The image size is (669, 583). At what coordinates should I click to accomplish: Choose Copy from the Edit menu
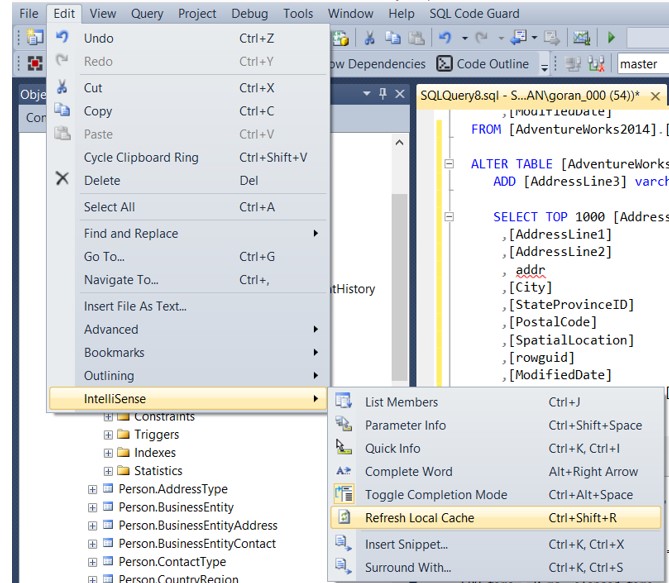pos(188,111)
